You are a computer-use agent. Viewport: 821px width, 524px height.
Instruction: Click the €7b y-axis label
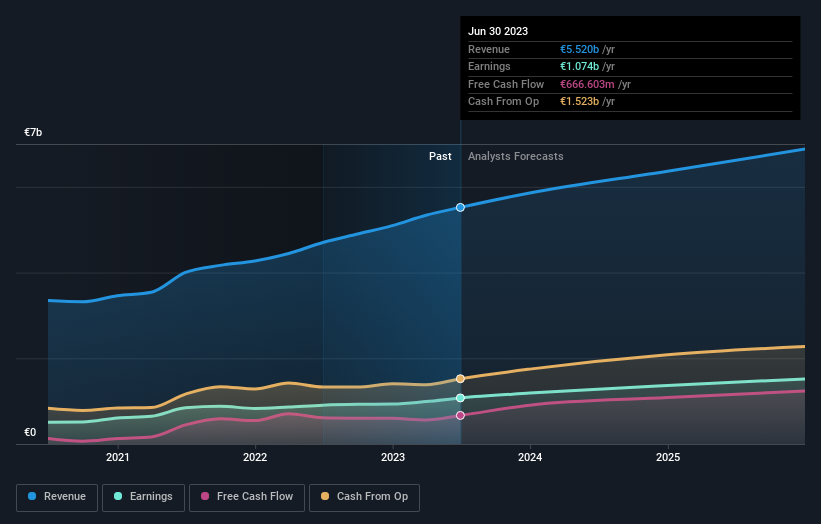point(33,132)
